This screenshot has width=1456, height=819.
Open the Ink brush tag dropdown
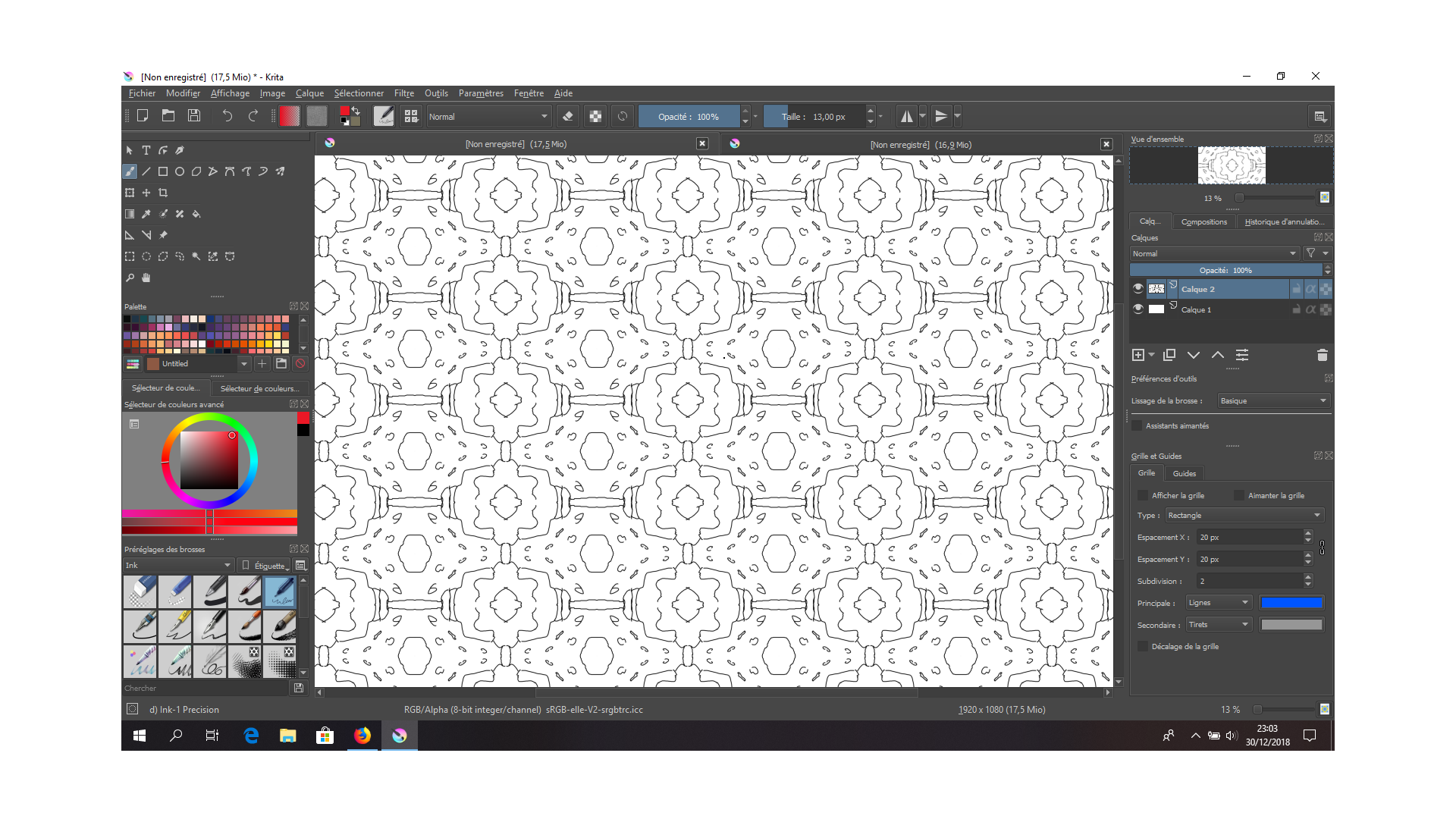click(x=177, y=565)
